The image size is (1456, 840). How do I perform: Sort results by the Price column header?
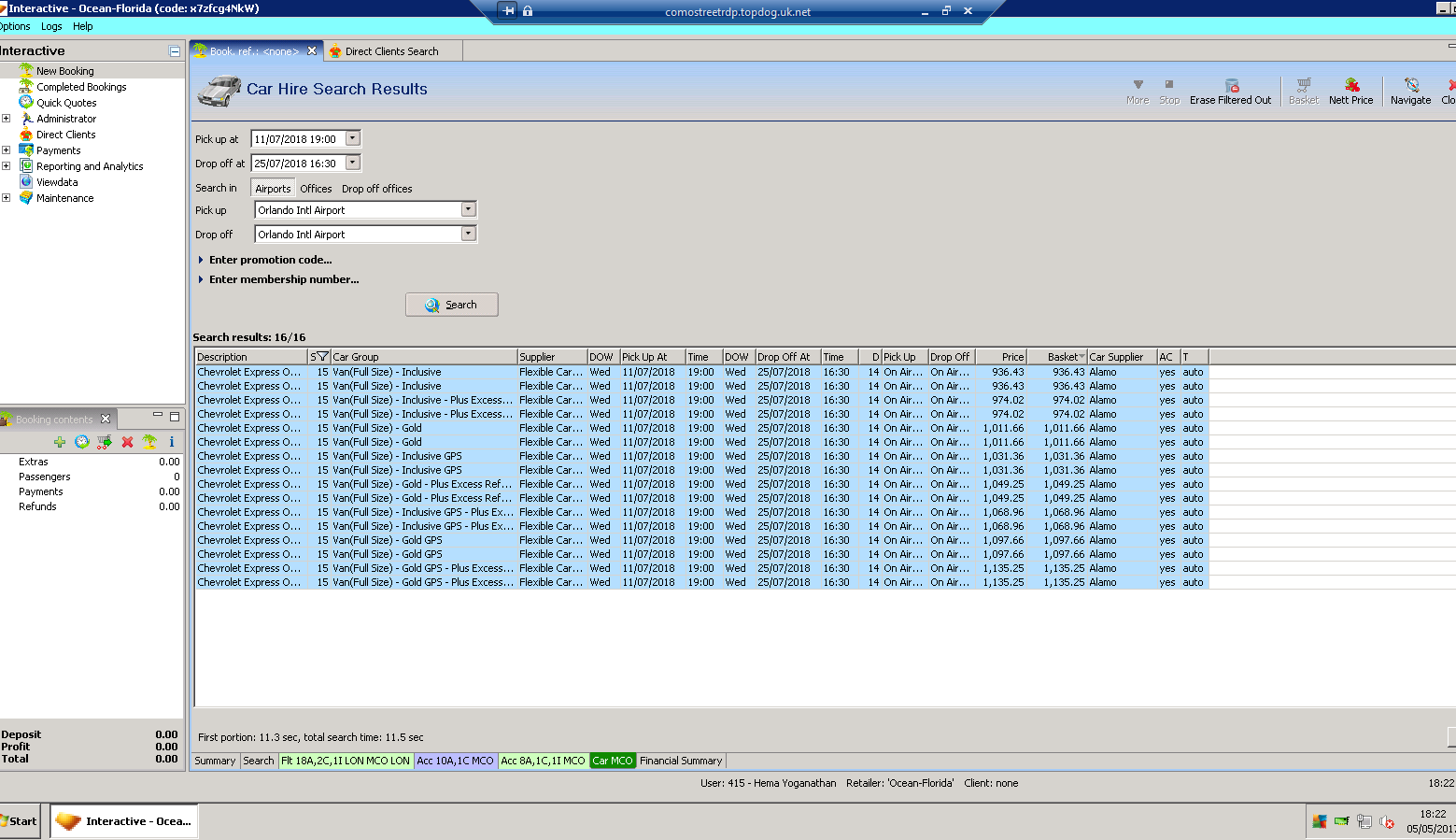click(1001, 357)
